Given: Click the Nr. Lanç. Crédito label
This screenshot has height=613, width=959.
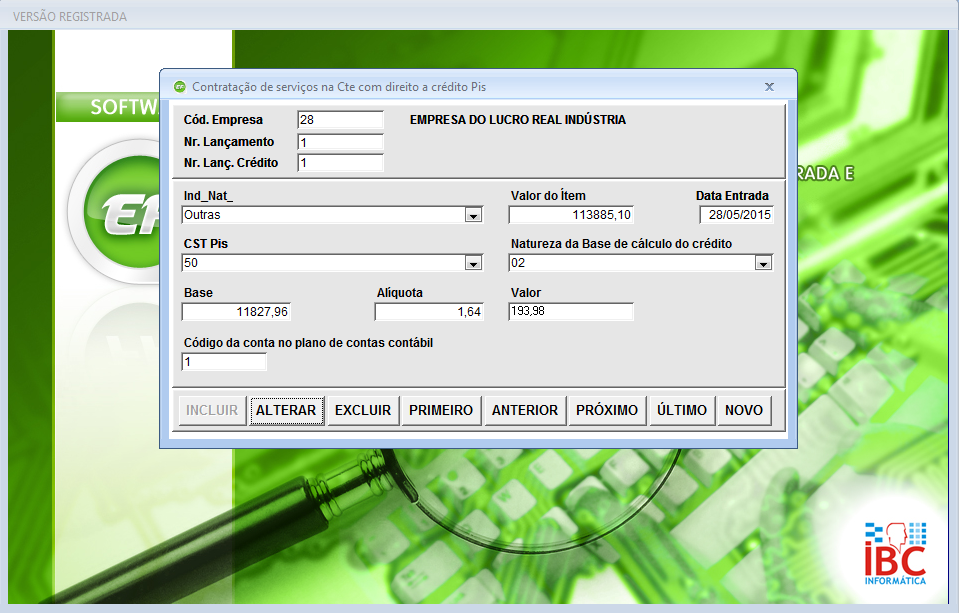Looking at the screenshot, I should [231, 163].
